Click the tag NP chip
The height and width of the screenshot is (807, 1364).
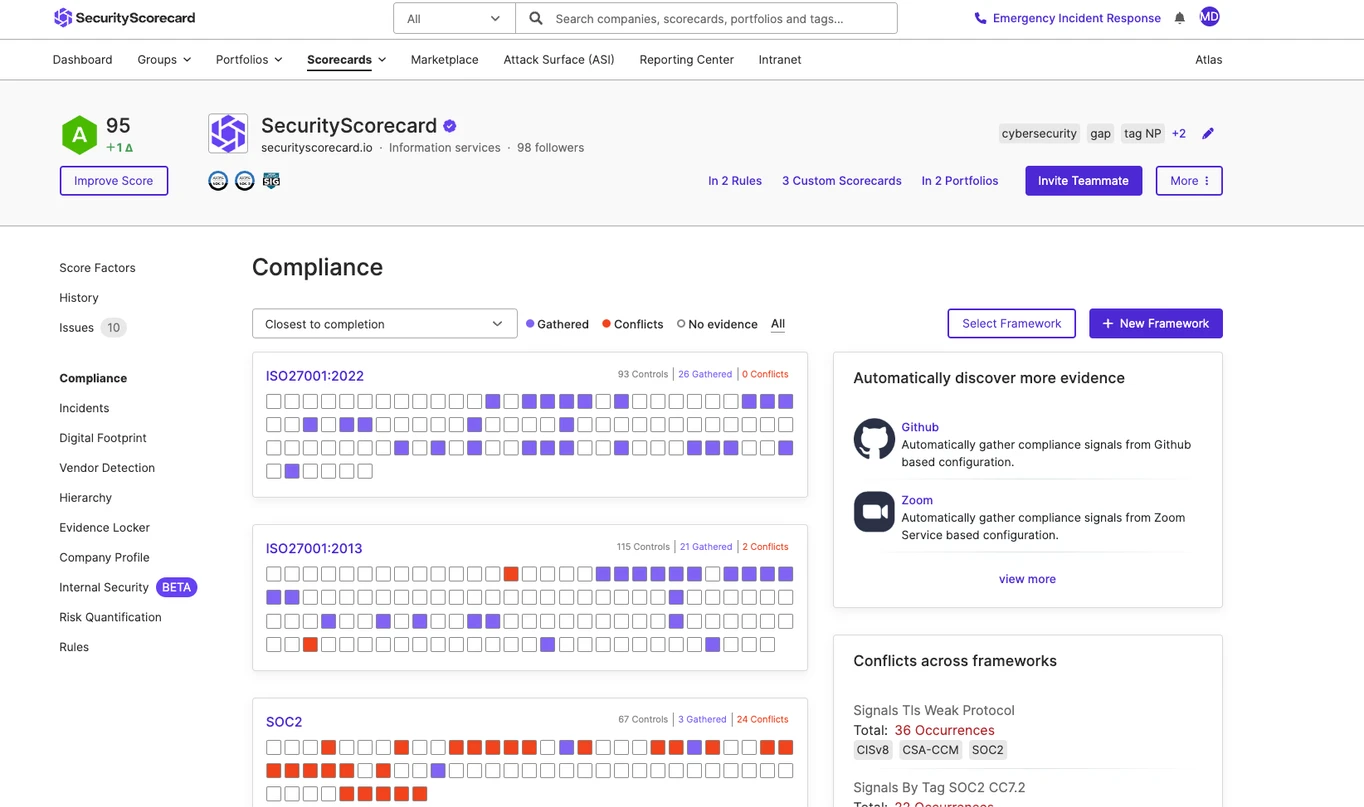tap(1143, 133)
